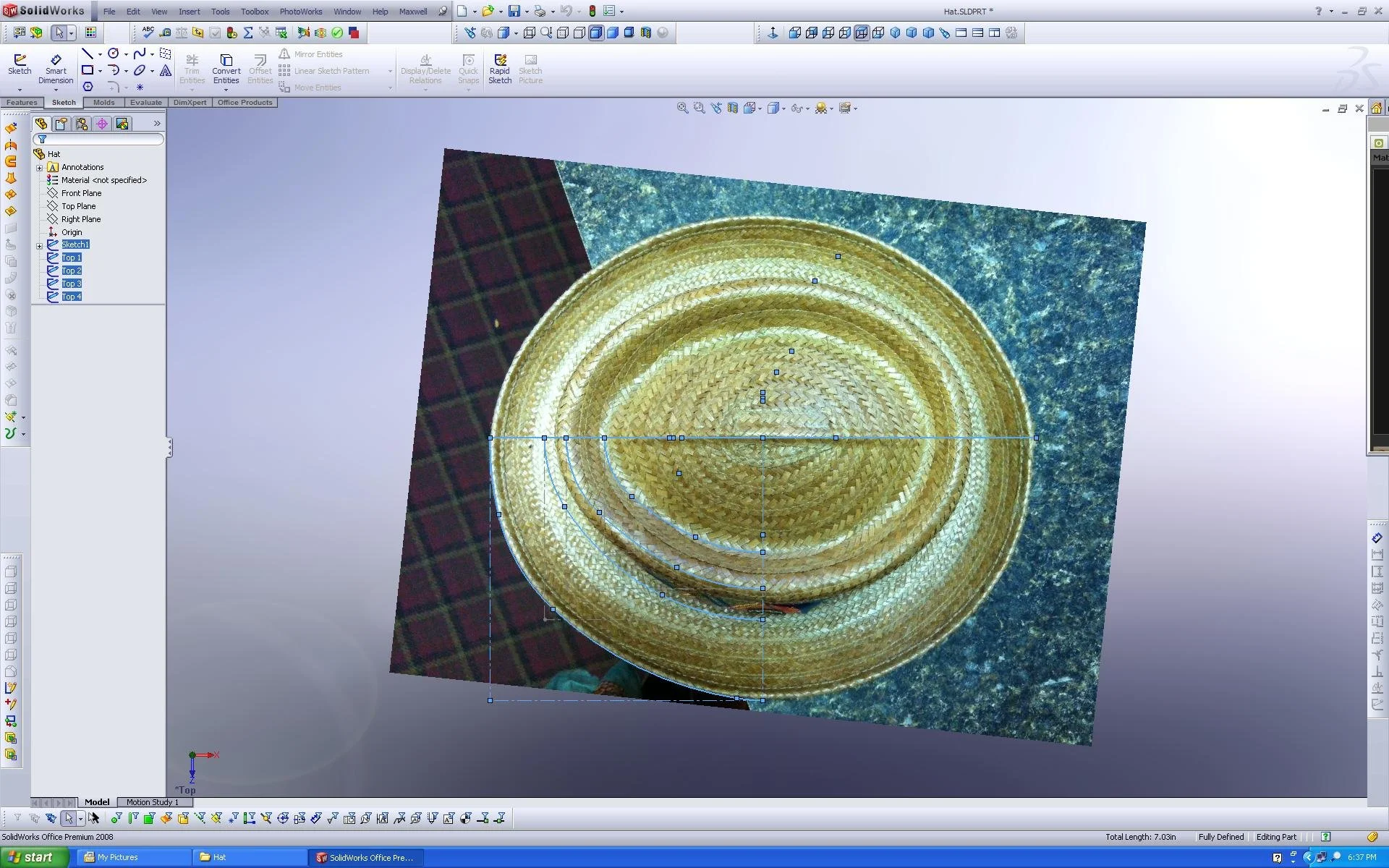The width and height of the screenshot is (1389, 868).
Task: Toggle Shaded With Edges display style
Action: pyautogui.click(x=596, y=33)
